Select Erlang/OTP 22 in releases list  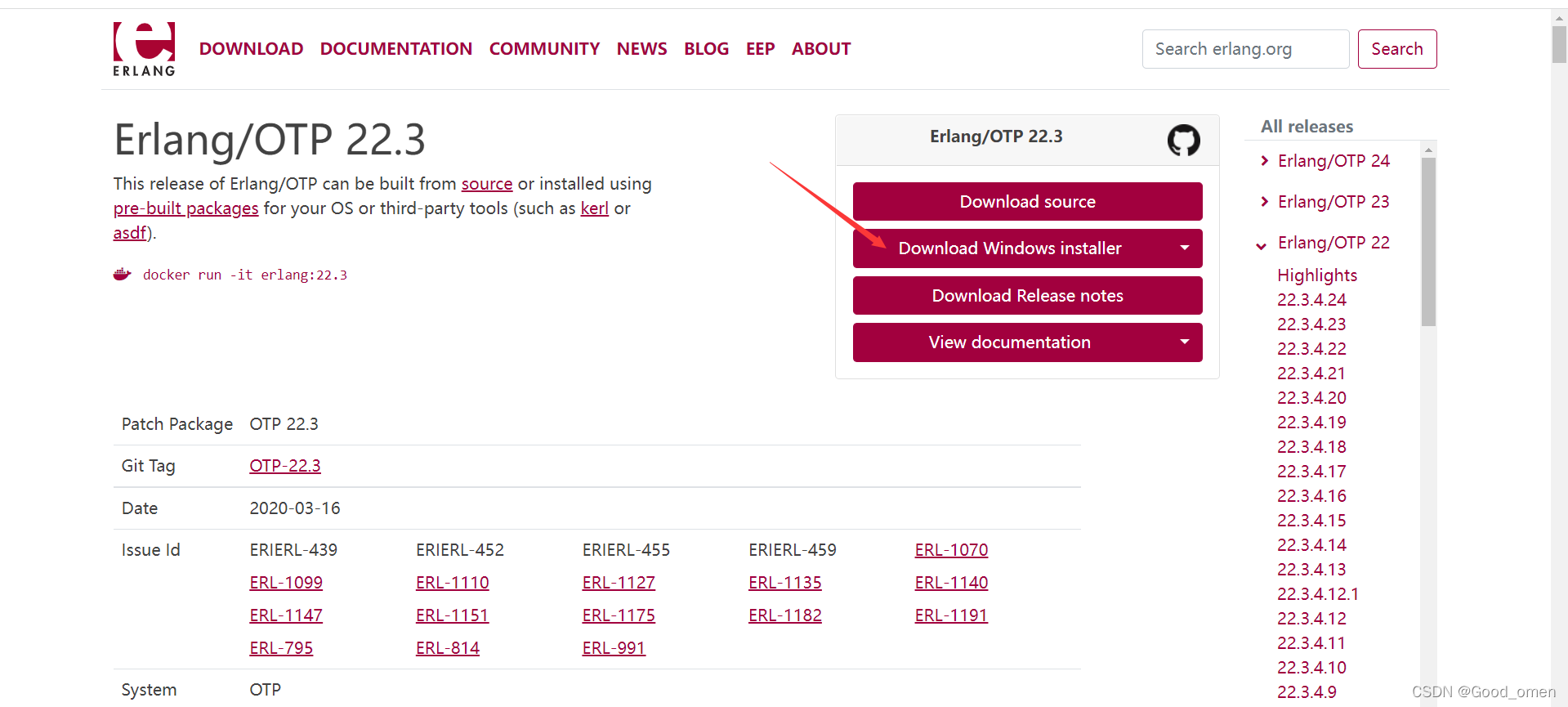point(1333,243)
